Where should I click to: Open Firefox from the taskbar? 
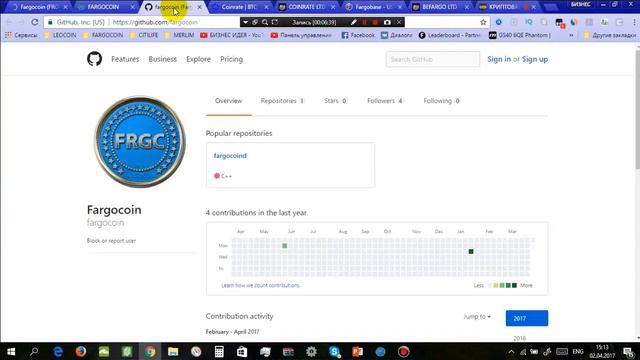point(81,351)
